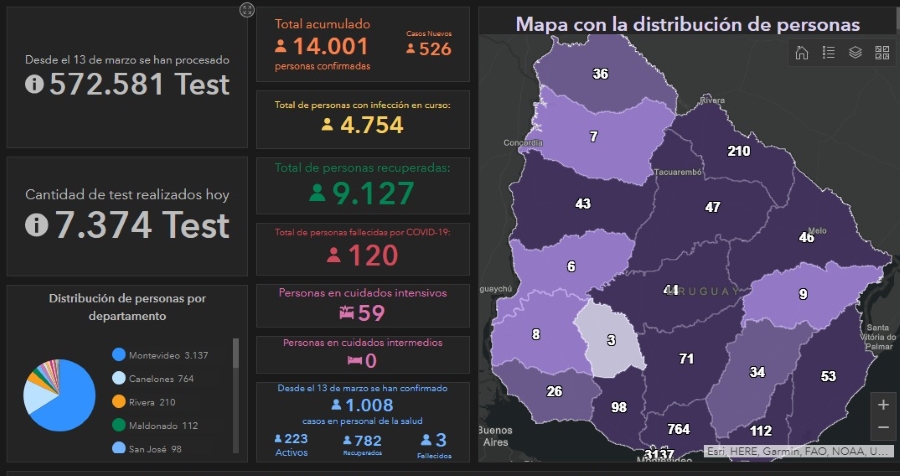Zoom out the map with minus button
The width and height of the screenshot is (900, 476).
coord(882,428)
